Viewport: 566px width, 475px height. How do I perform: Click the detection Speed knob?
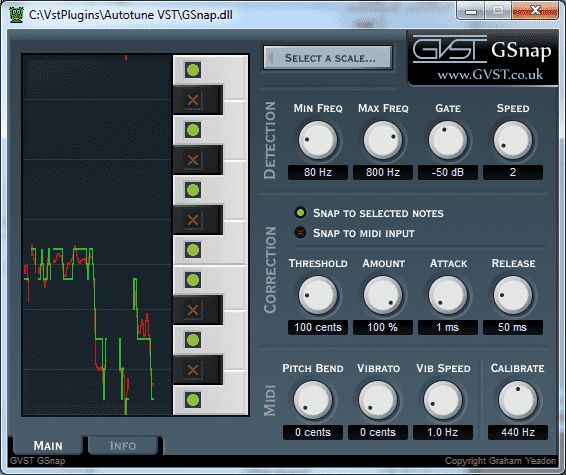[x=513, y=140]
